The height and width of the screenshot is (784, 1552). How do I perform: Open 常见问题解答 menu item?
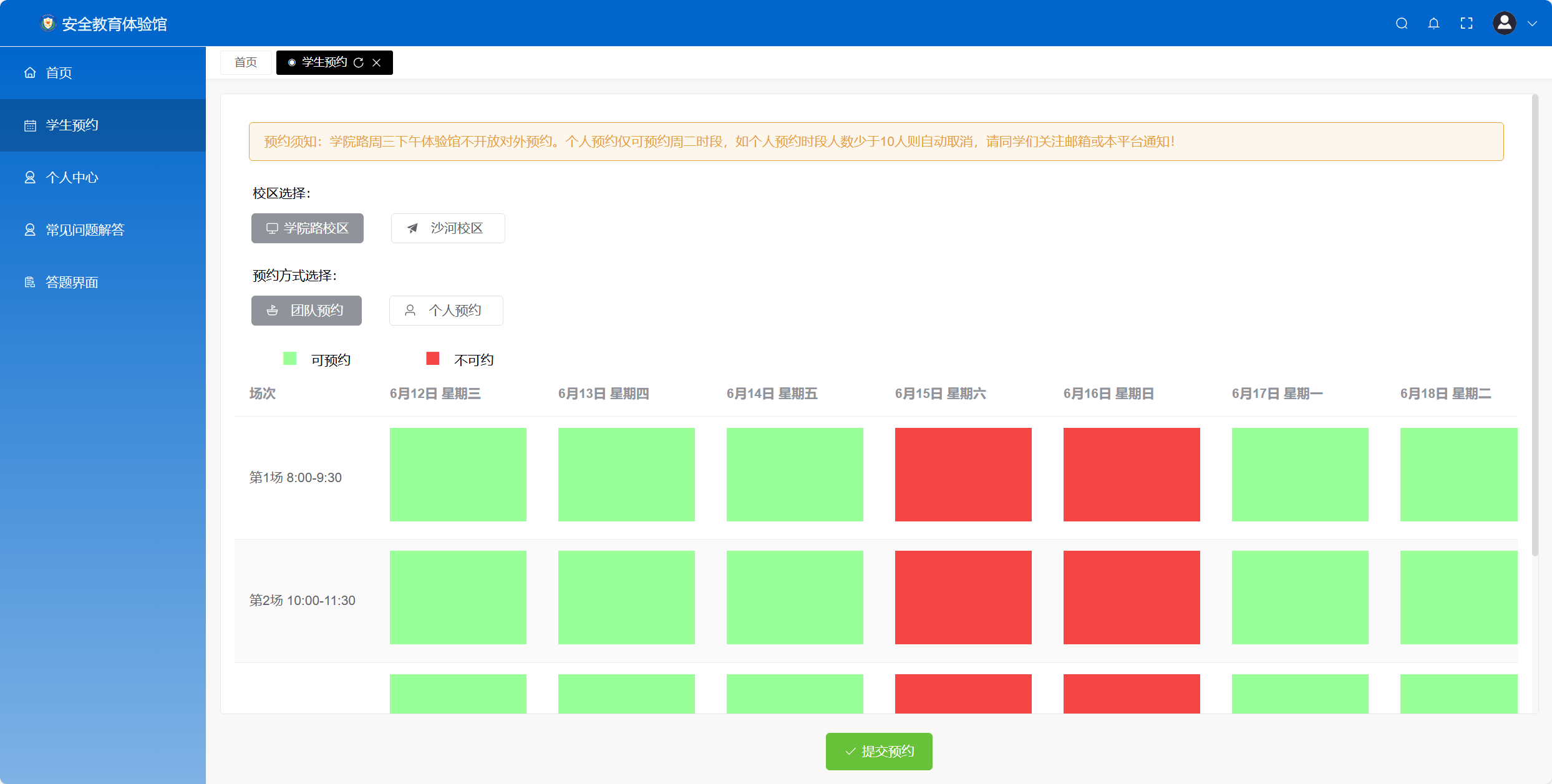[85, 230]
